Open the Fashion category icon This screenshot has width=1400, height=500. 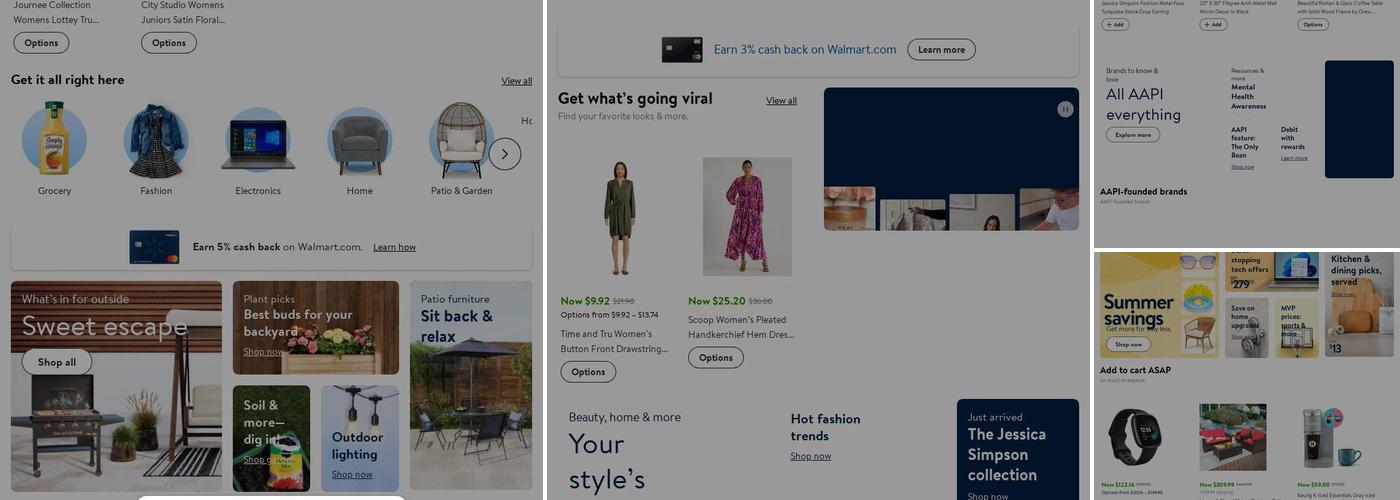tap(156, 140)
